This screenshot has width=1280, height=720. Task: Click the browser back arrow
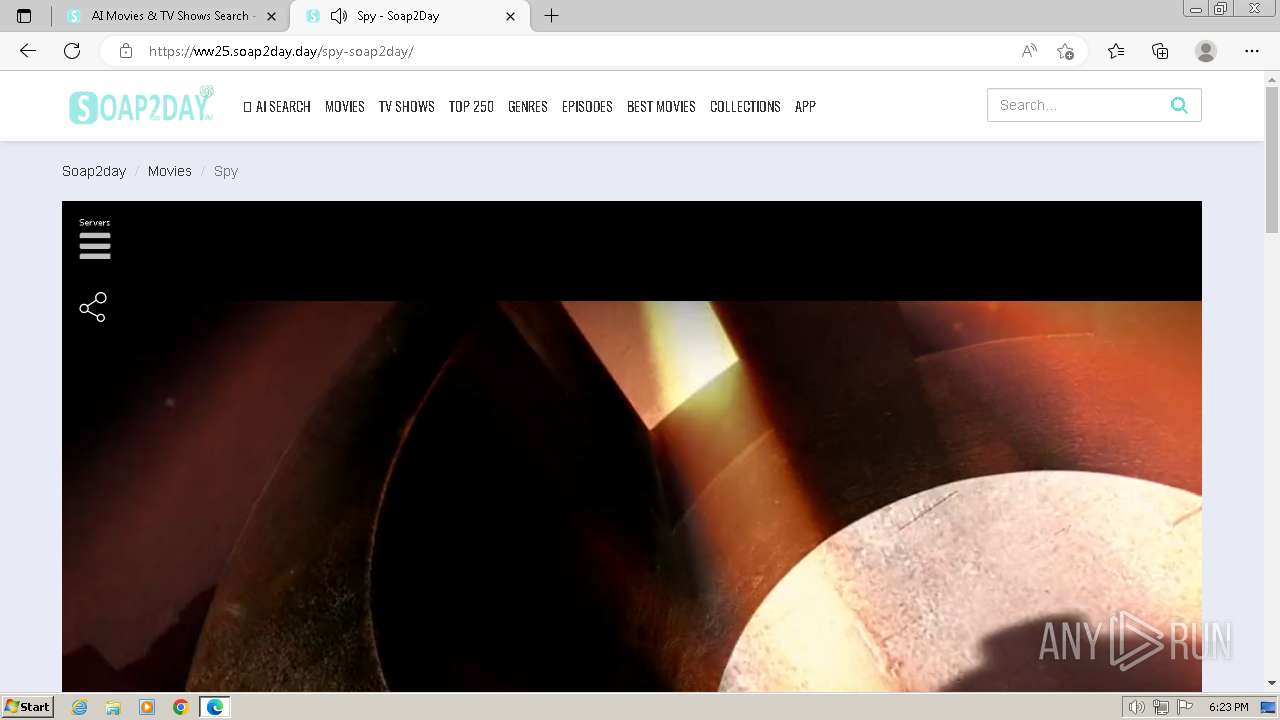tap(28, 51)
